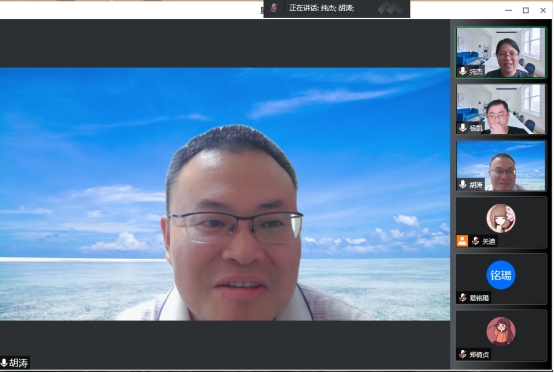The image size is (554, 373).
Task: Select the second participant's meeting room video
Action: tap(501, 109)
